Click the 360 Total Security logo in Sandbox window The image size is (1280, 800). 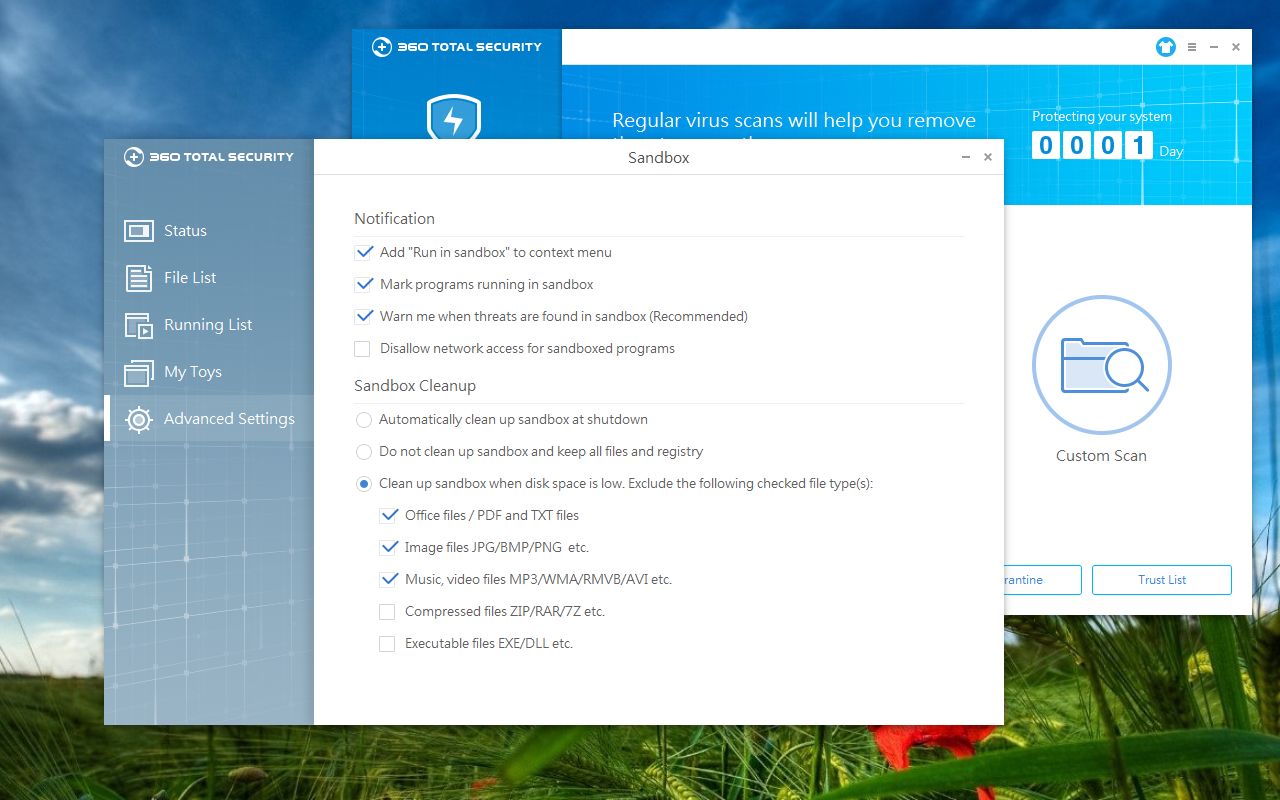pyautogui.click(x=208, y=157)
